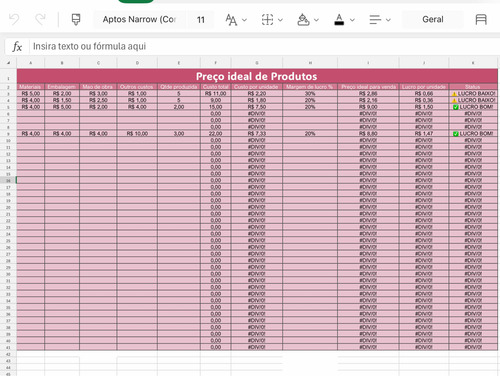Undo the last action
The width and height of the screenshot is (500, 376).
pos(14,20)
